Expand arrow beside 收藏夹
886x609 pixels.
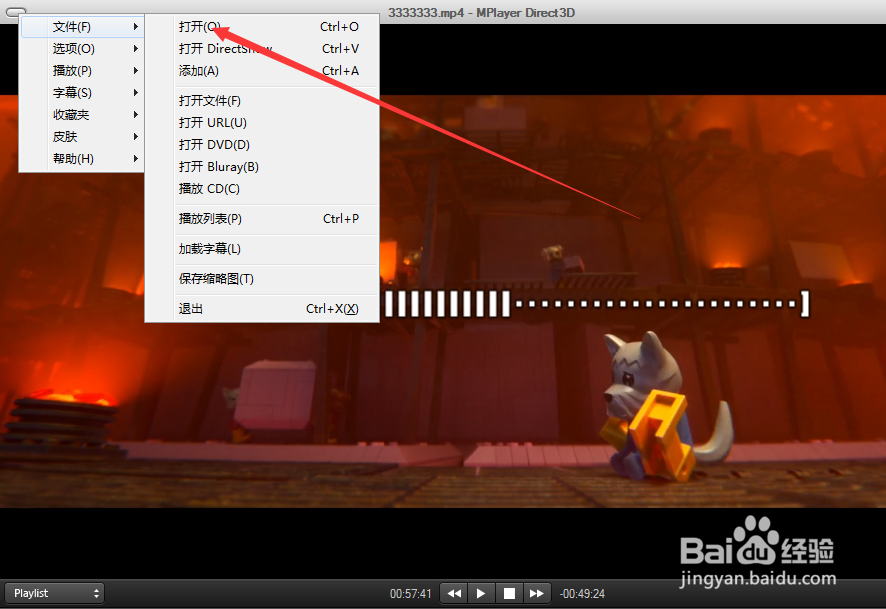(x=136, y=115)
